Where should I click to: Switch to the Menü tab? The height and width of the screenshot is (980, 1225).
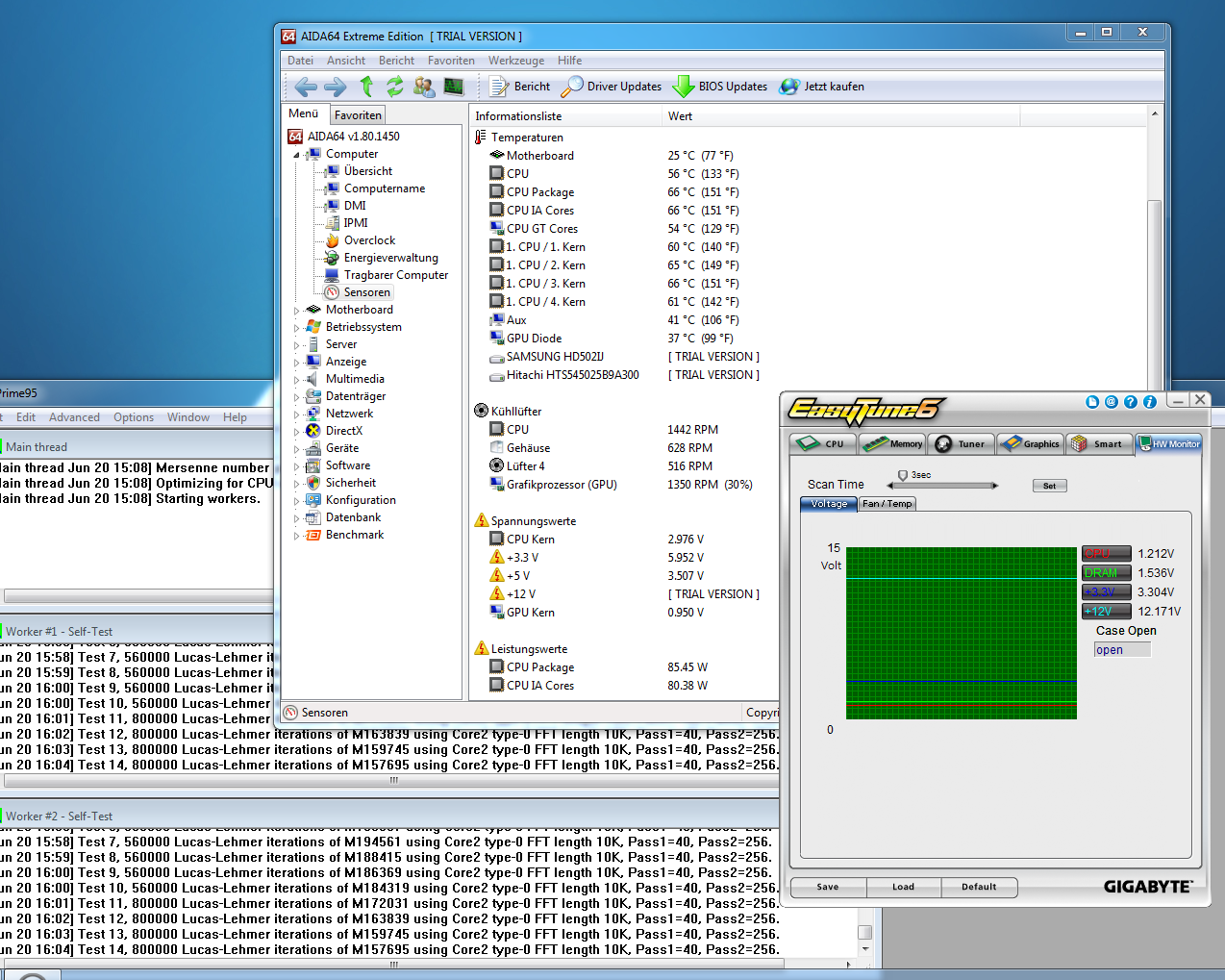click(304, 113)
